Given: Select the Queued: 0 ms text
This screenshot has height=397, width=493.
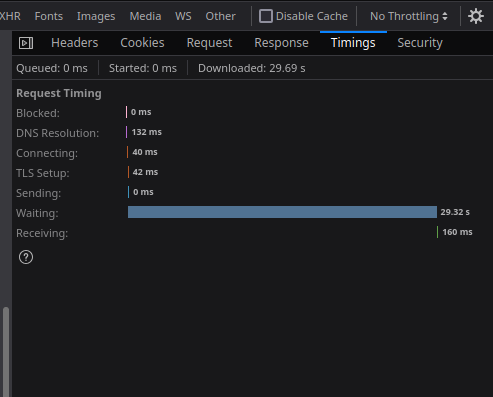Looking at the screenshot, I should point(52,68).
